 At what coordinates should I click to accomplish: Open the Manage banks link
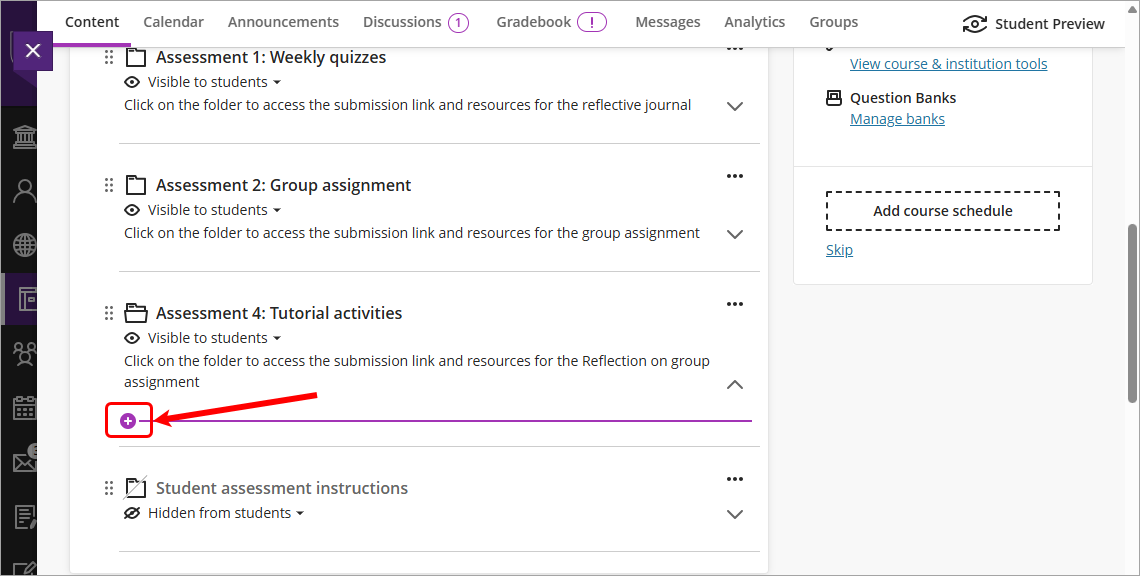(x=897, y=118)
